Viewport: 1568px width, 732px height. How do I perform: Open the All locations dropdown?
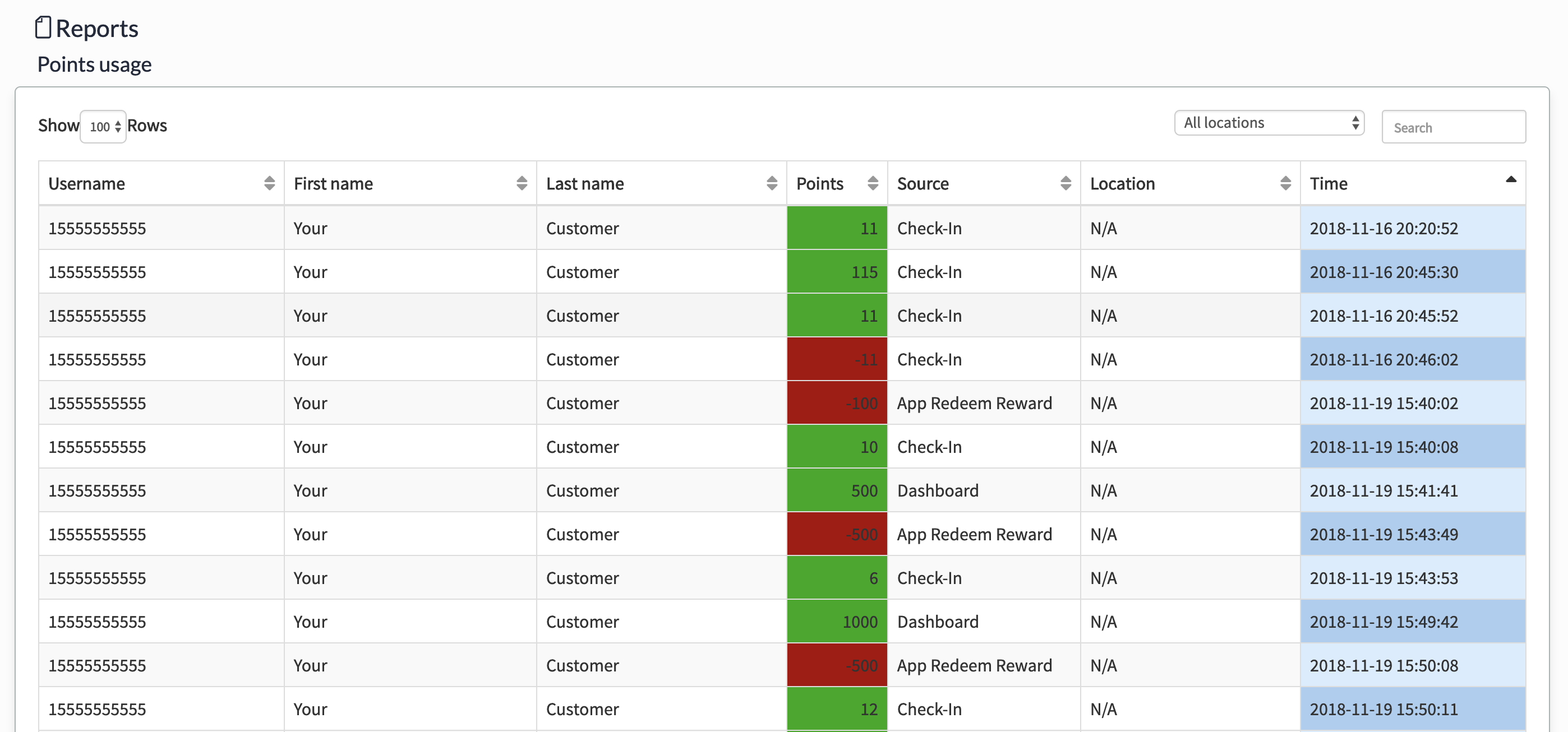[x=1269, y=123]
